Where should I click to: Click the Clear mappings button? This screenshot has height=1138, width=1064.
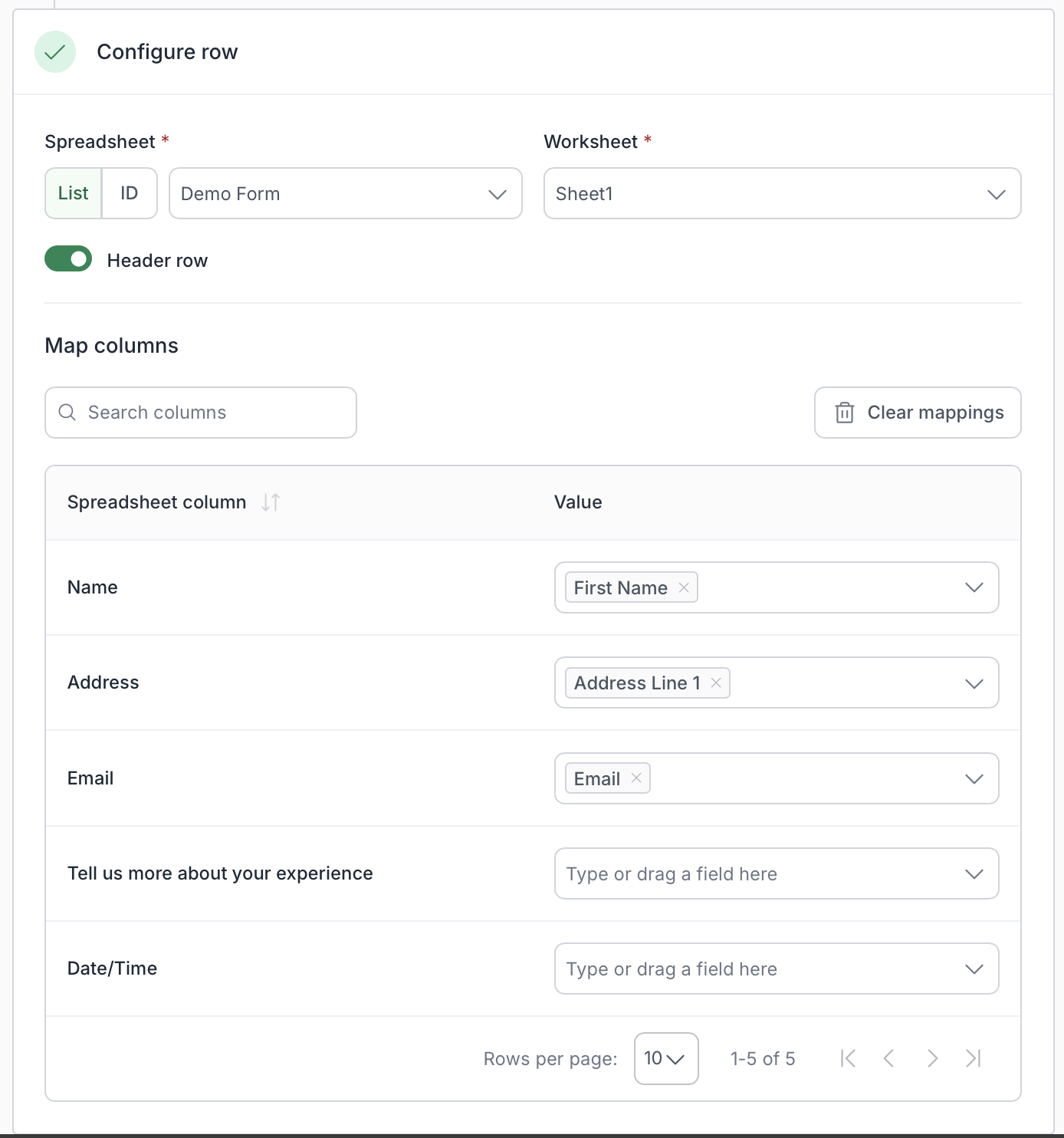click(918, 413)
